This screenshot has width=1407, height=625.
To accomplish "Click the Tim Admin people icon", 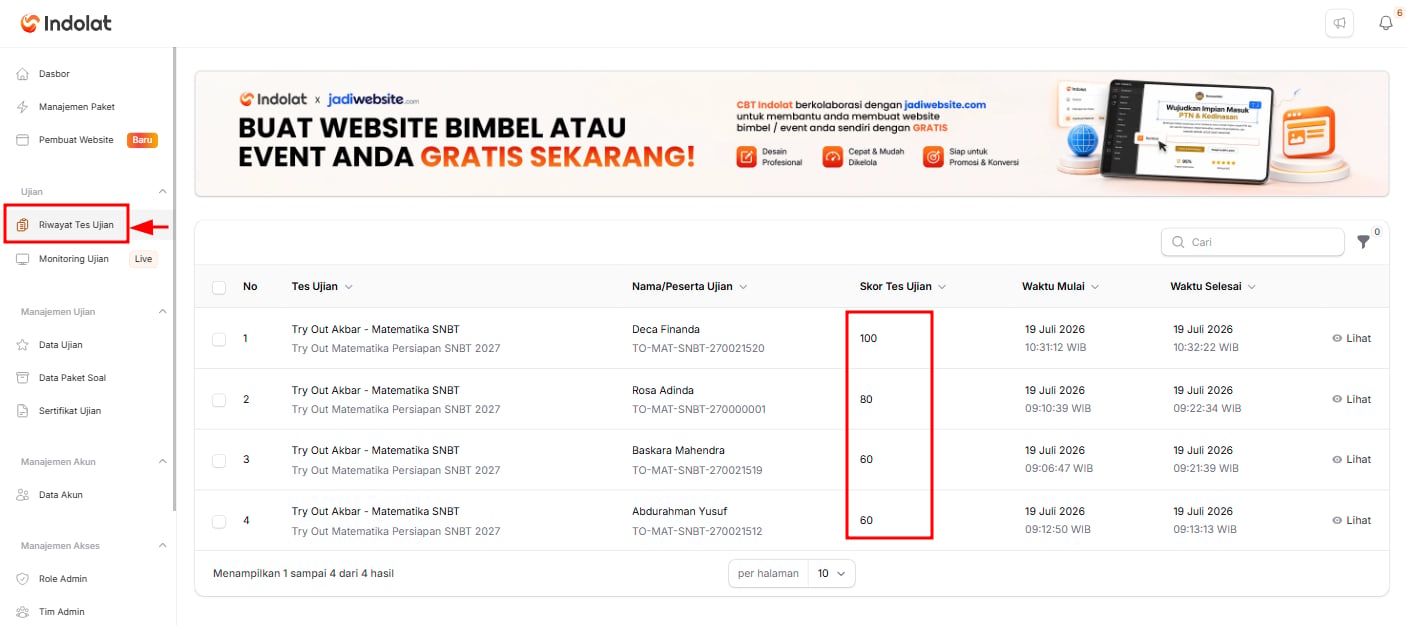I will click(x=23, y=612).
